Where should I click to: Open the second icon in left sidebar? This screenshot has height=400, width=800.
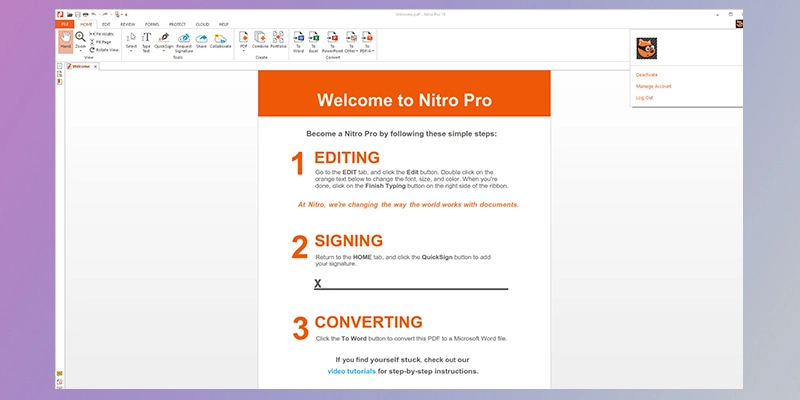coord(60,74)
